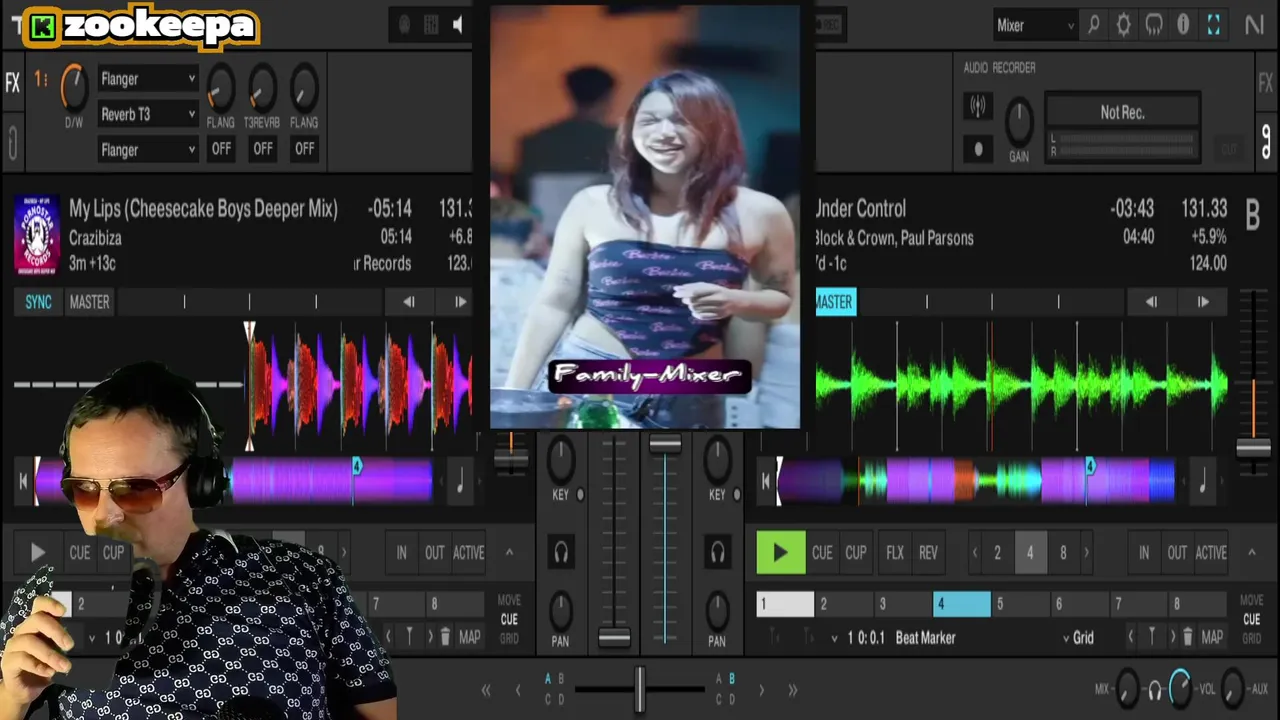Viewport: 1280px width, 720px height.
Task: Click CUP button on Deck B
Action: pyautogui.click(x=855, y=553)
